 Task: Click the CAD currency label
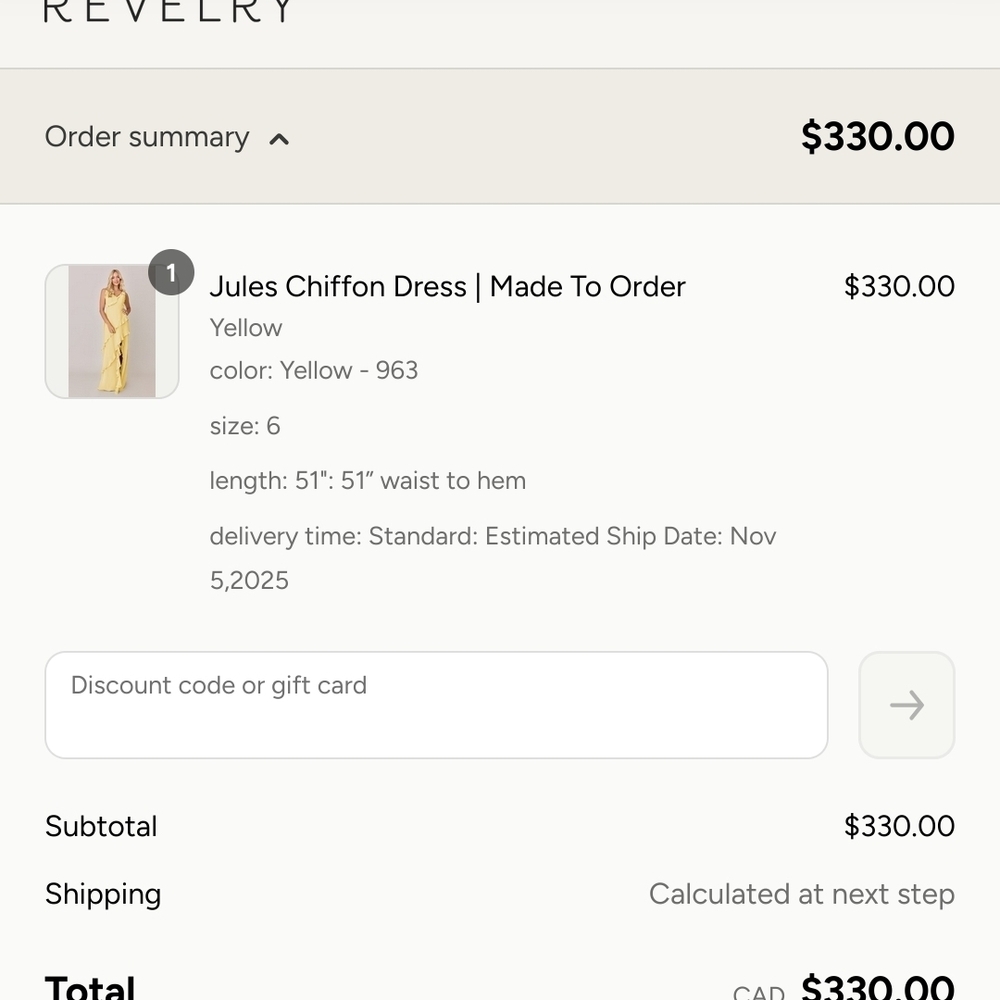click(x=757, y=993)
